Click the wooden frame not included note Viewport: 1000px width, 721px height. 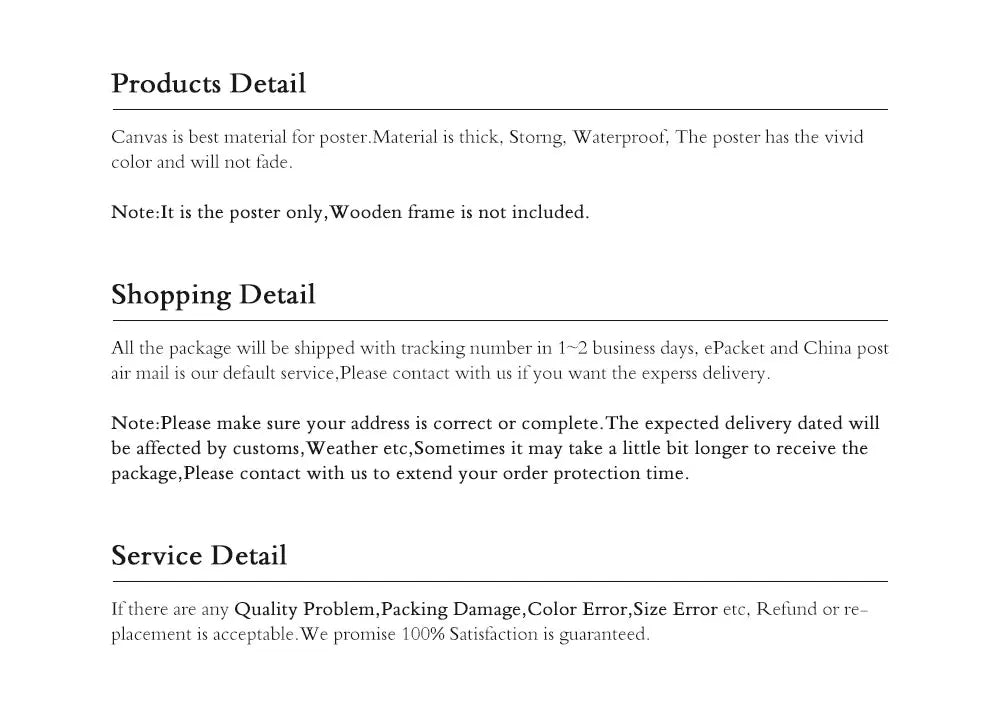click(350, 212)
